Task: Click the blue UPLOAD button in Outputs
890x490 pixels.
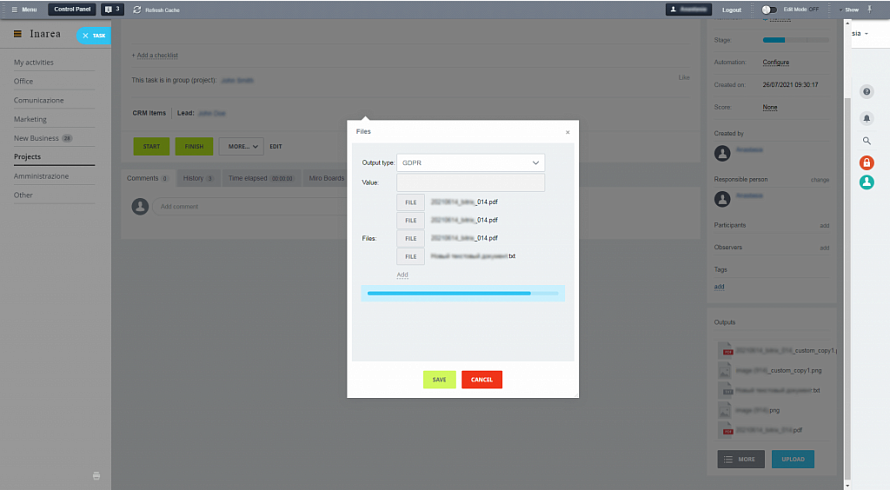Action: [792, 459]
